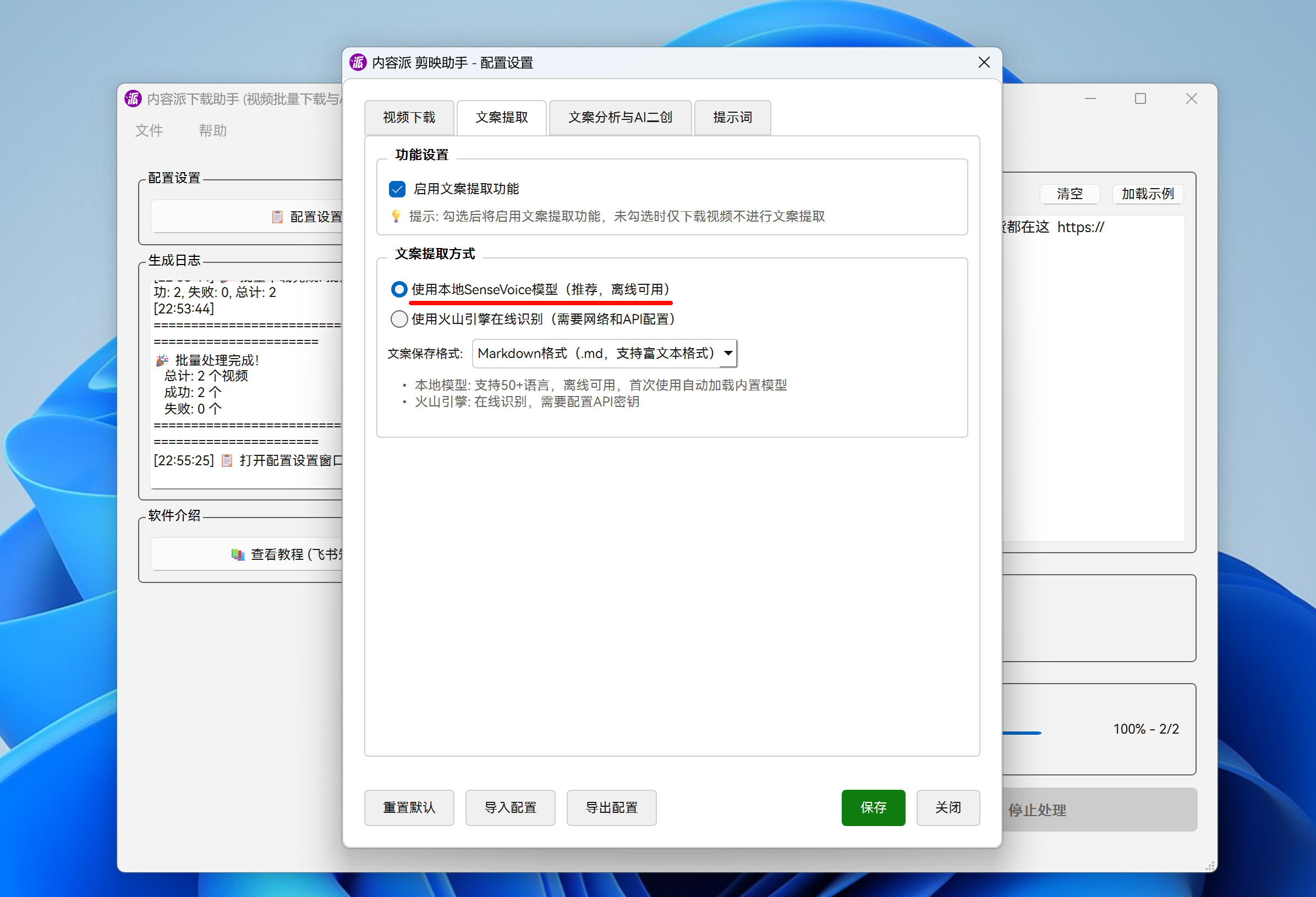
Task: Select 火山引擎在线识别 radio option
Action: (x=399, y=319)
